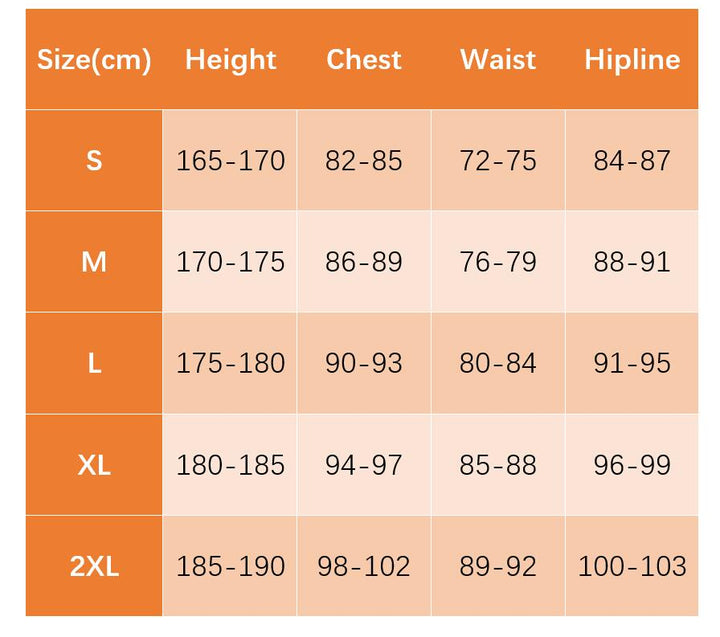The image size is (720, 637).
Task: Select the 96-99 hipline cell
Action: coord(632,465)
